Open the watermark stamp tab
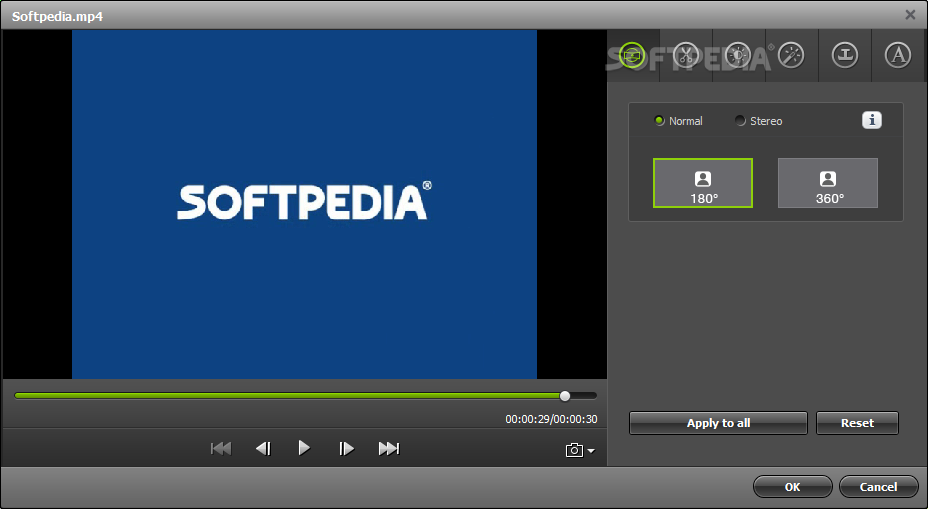The image size is (928, 509). [x=845, y=56]
